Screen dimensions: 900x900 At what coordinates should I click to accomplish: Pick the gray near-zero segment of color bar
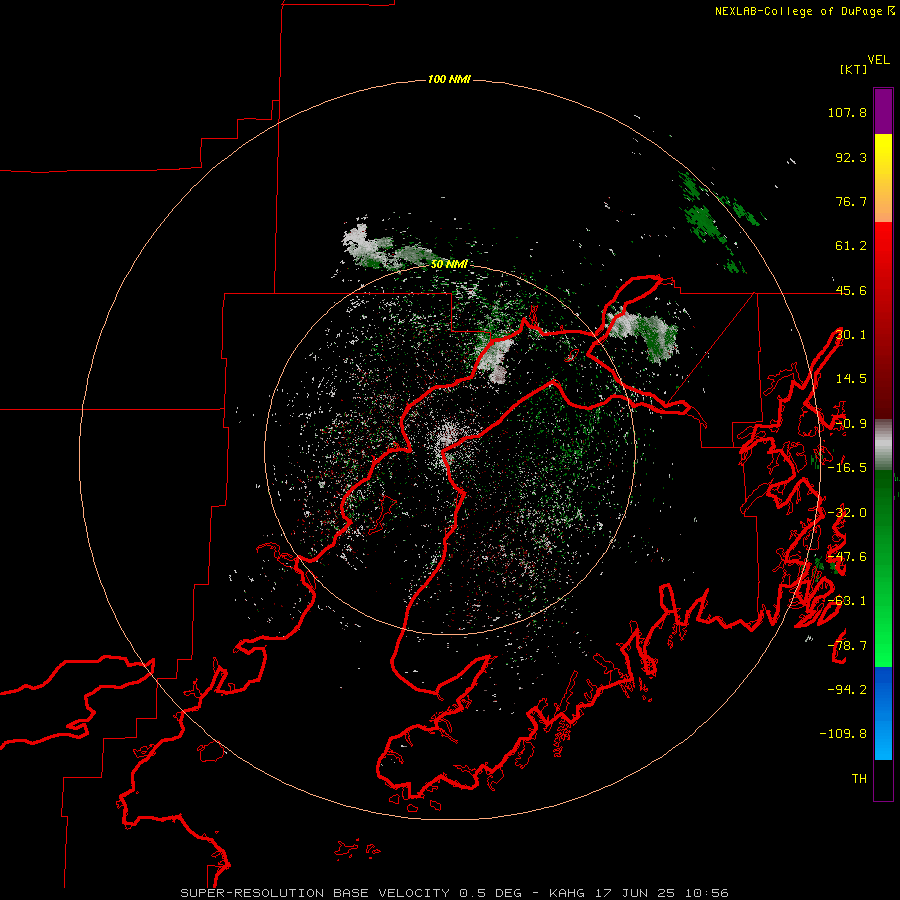click(x=883, y=445)
